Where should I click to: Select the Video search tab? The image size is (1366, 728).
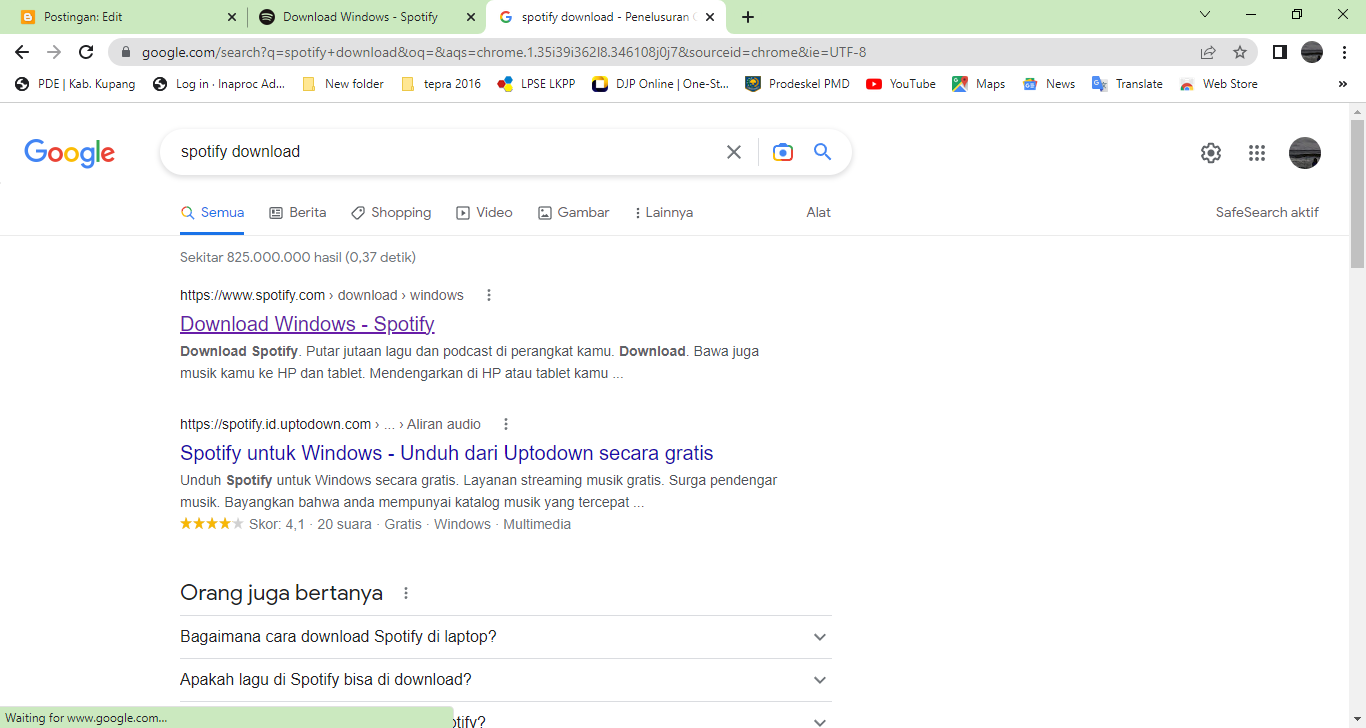(484, 212)
